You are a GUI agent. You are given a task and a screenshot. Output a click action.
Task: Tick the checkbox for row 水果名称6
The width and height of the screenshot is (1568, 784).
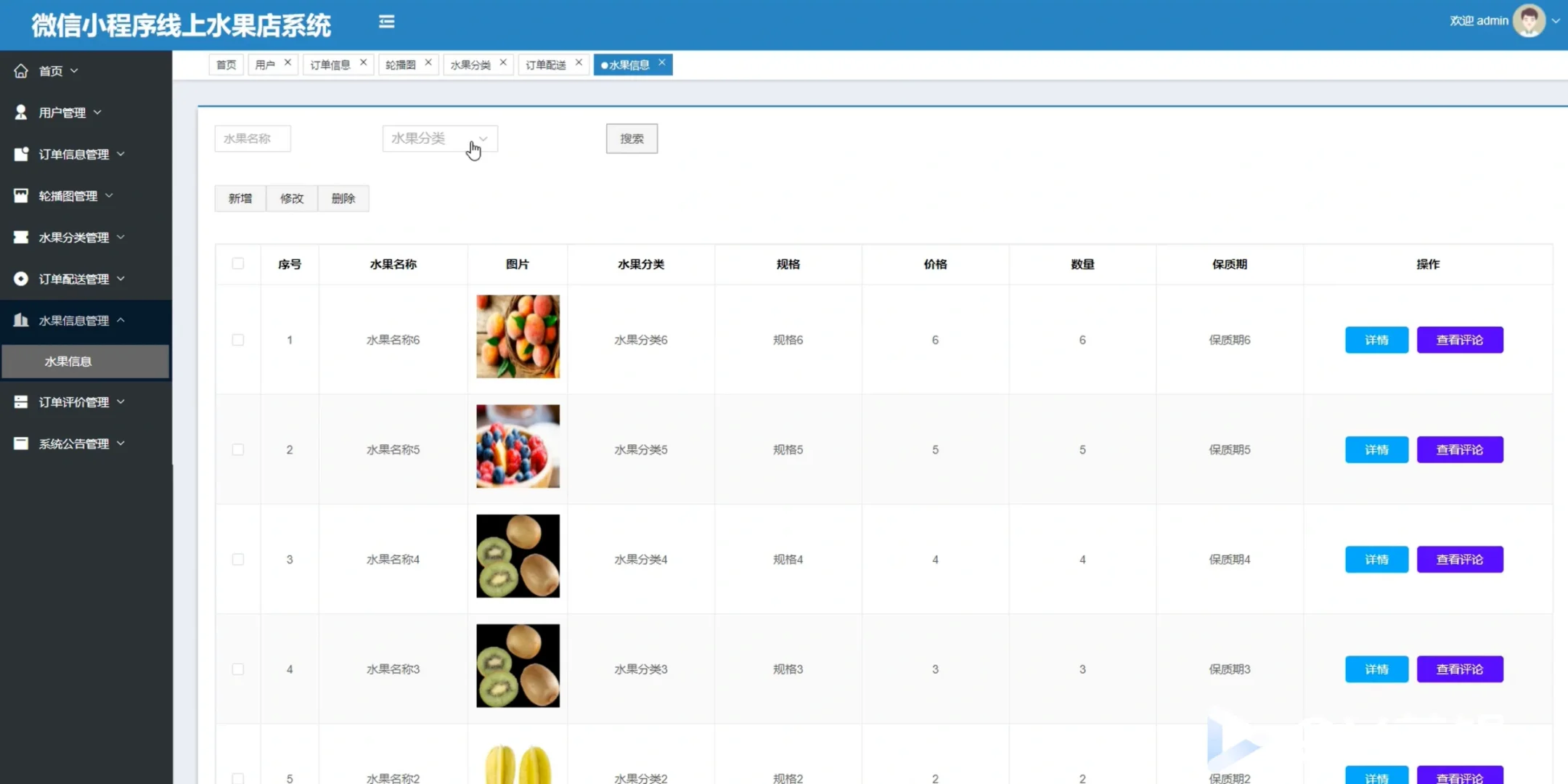pos(237,339)
